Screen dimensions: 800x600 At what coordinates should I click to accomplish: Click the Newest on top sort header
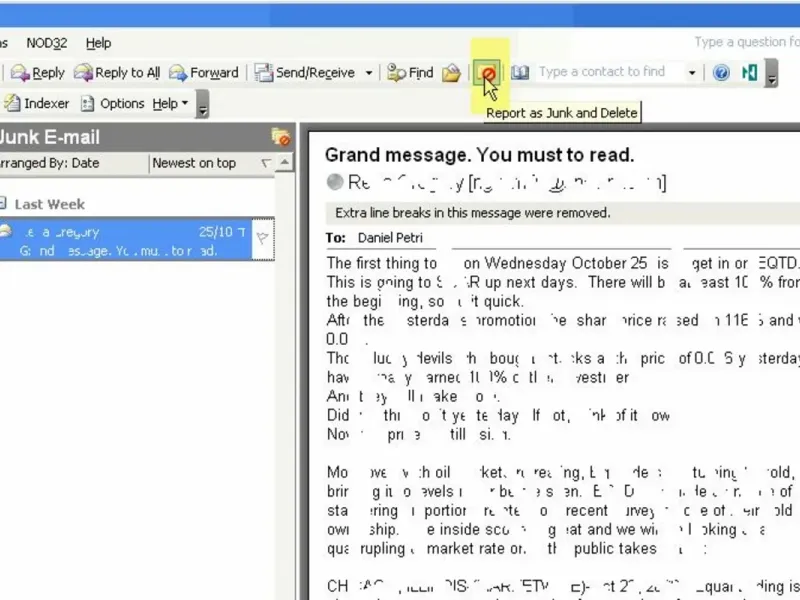tap(211, 163)
